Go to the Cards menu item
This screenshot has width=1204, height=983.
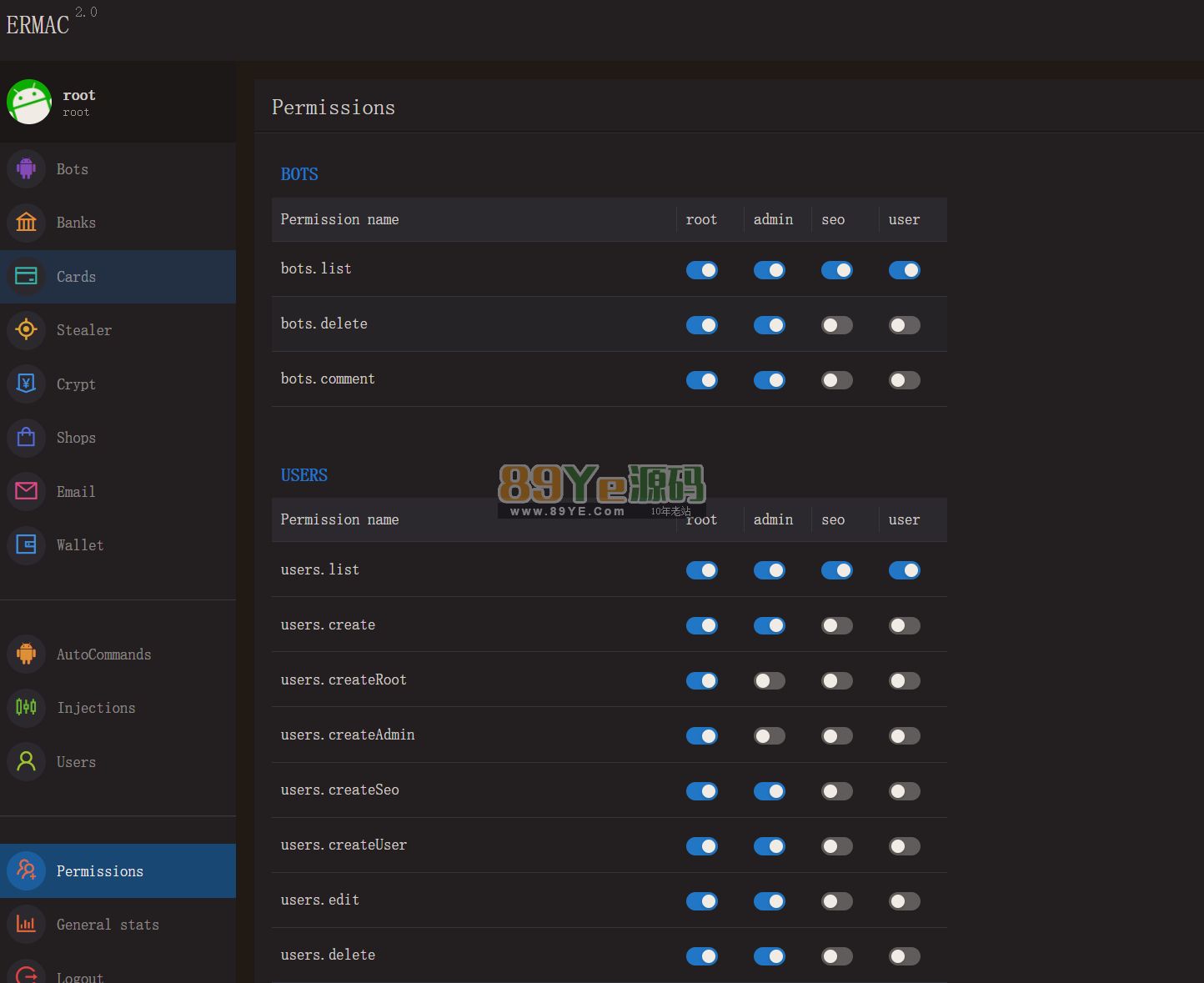76,277
